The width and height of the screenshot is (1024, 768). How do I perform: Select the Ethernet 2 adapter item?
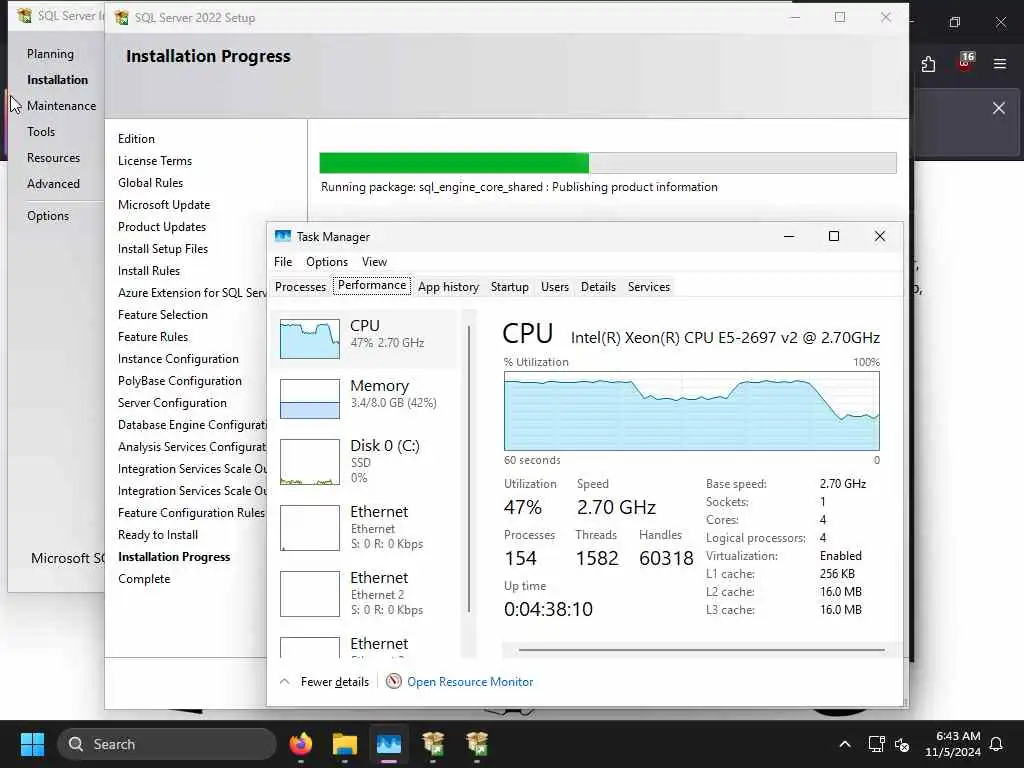(x=364, y=594)
